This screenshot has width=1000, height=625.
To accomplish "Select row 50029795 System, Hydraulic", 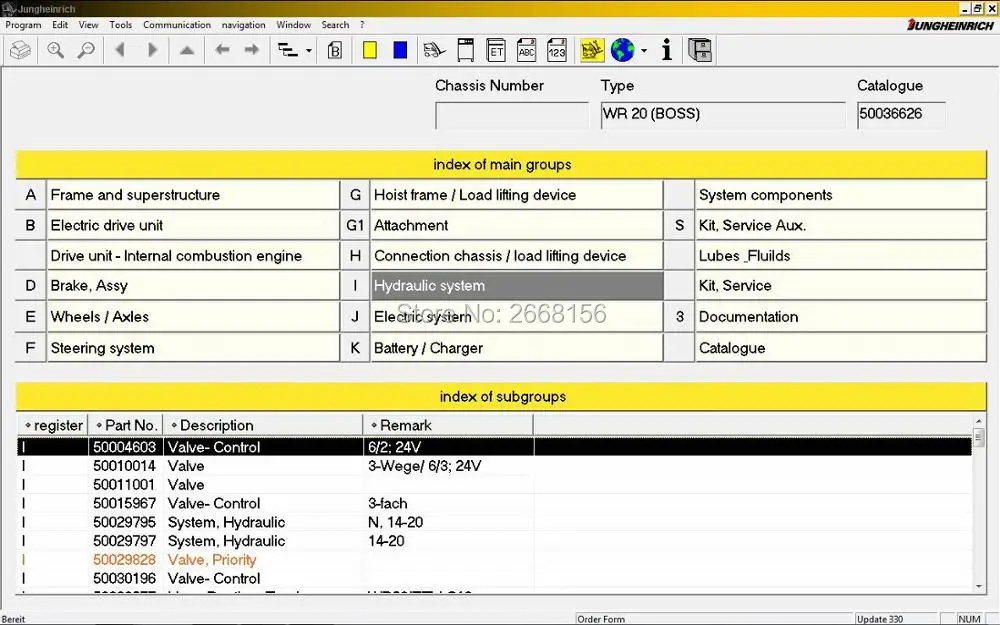I will pos(494,522).
